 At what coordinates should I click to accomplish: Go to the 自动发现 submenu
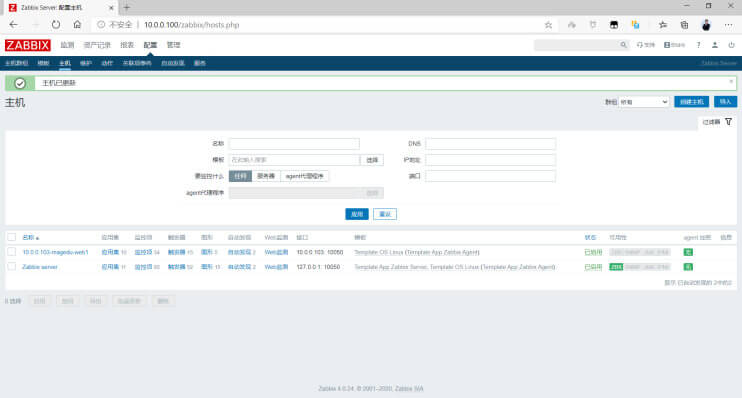click(173, 63)
